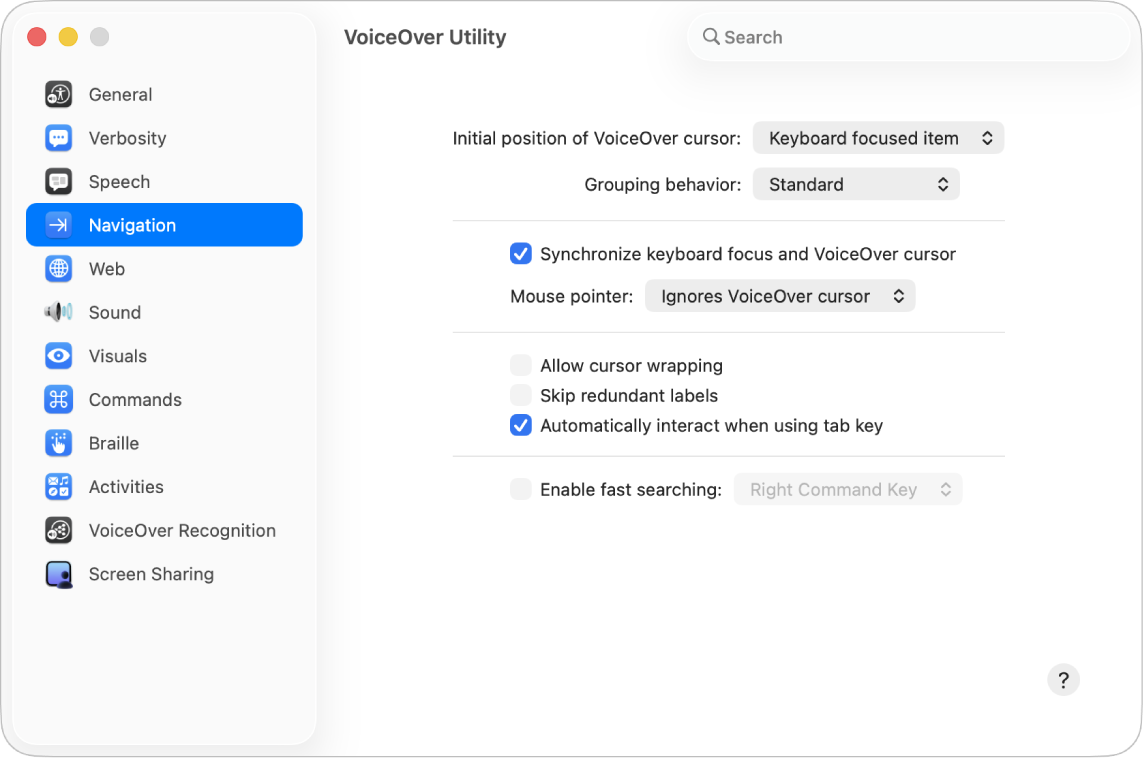
Task: Enable fast searching checkbox
Action: pyautogui.click(x=520, y=489)
